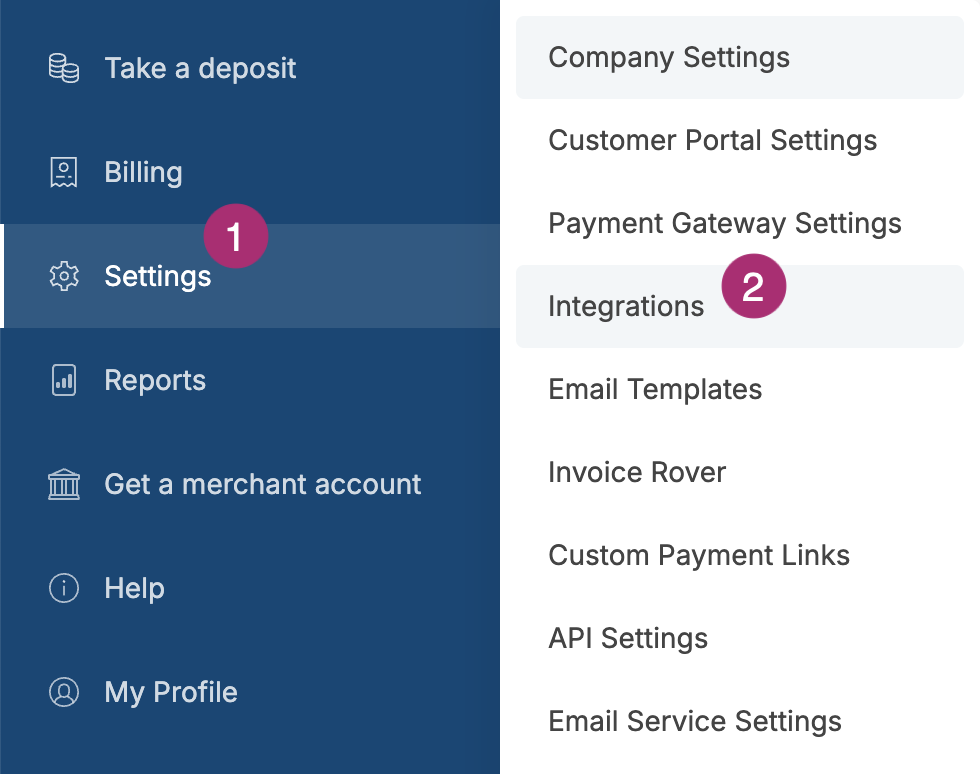Open Email Service Settings
Image resolution: width=980 pixels, height=774 pixels.
tap(694, 721)
